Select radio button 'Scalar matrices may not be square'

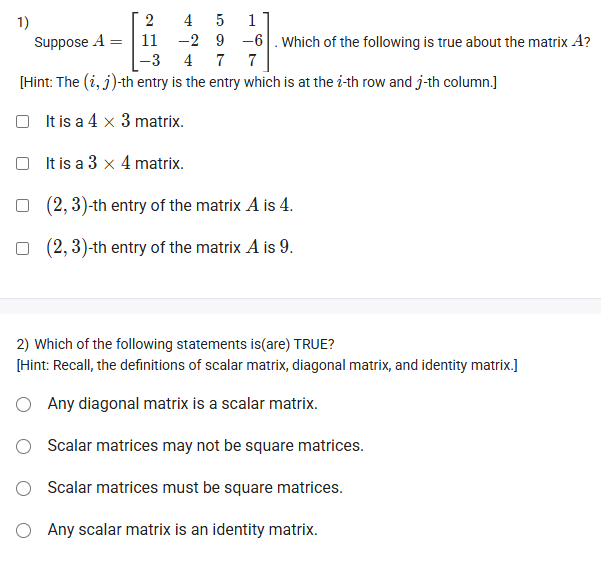click(24, 446)
